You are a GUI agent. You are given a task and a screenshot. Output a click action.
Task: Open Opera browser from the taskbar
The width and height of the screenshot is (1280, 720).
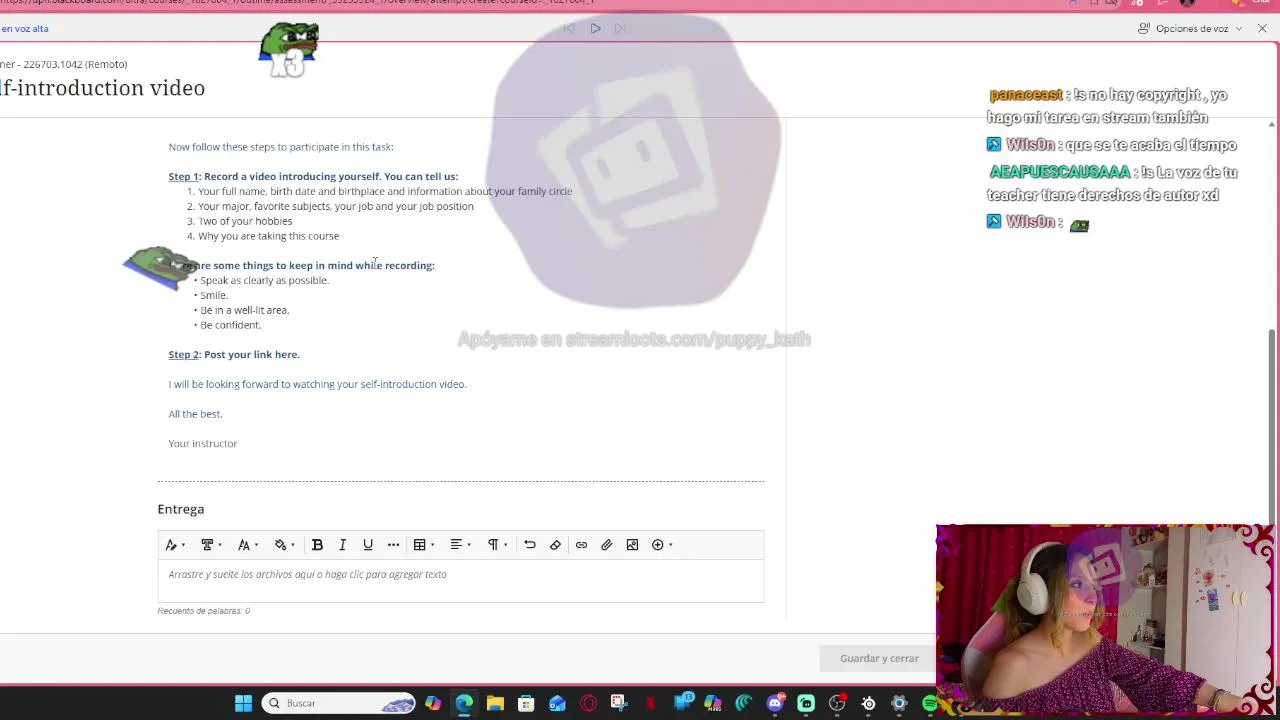[x=588, y=703]
